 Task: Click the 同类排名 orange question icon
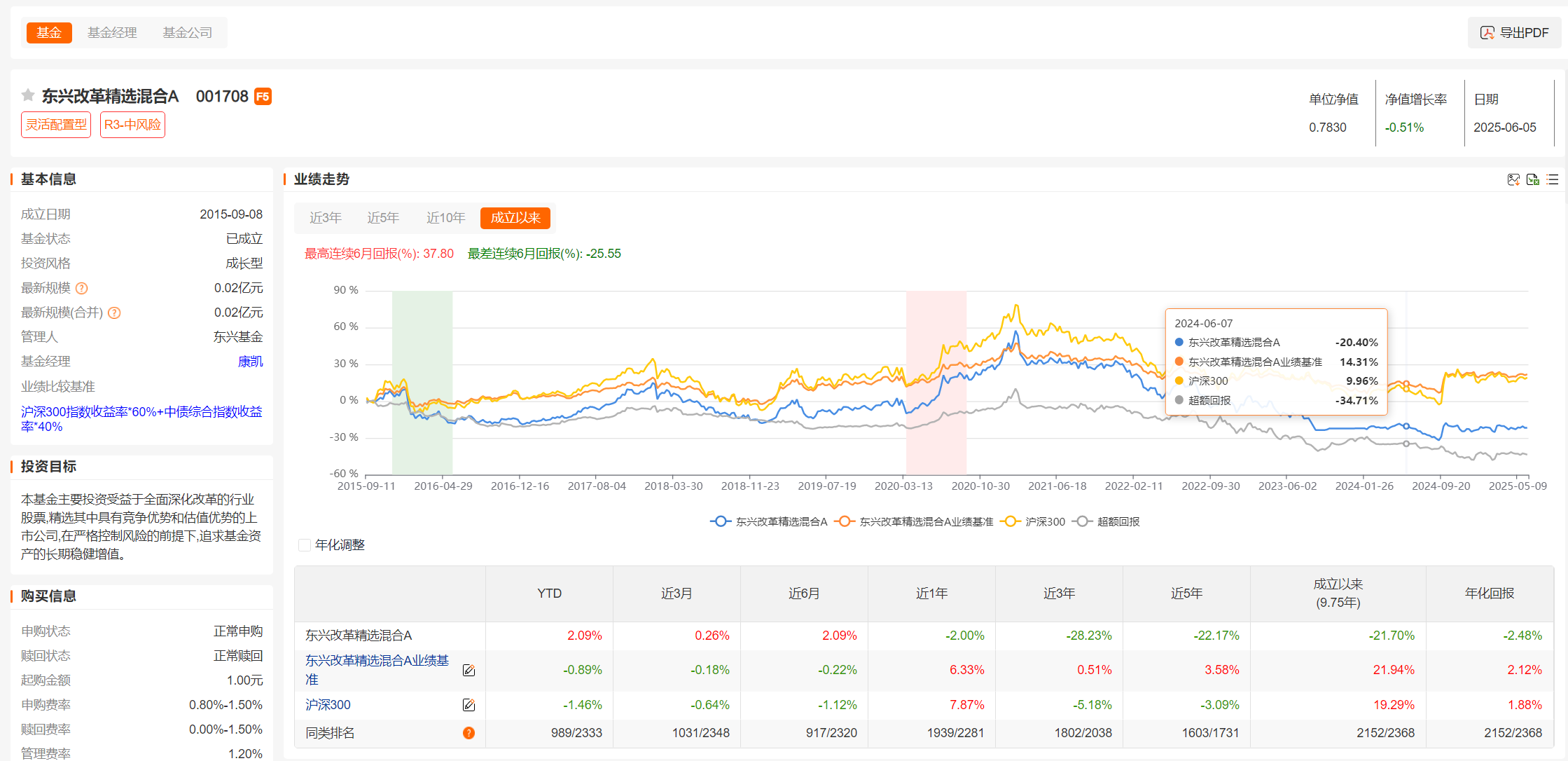469,733
